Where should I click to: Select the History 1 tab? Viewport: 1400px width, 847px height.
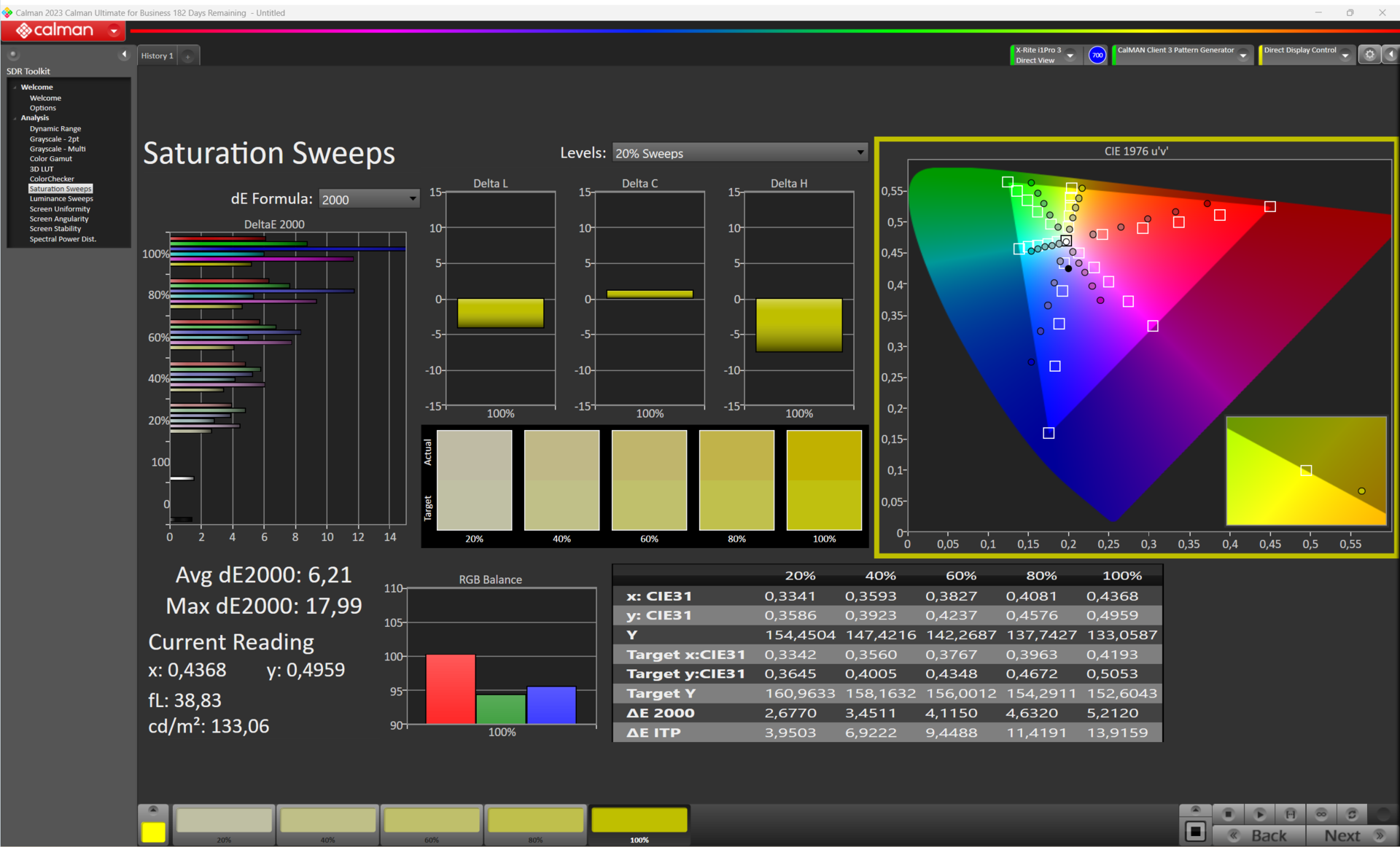(x=157, y=55)
